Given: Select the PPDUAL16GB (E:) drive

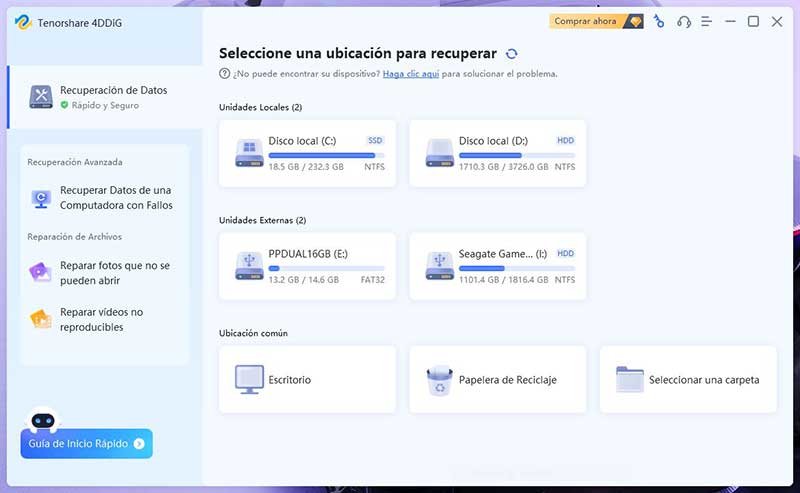Looking at the screenshot, I should pyautogui.click(x=307, y=266).
